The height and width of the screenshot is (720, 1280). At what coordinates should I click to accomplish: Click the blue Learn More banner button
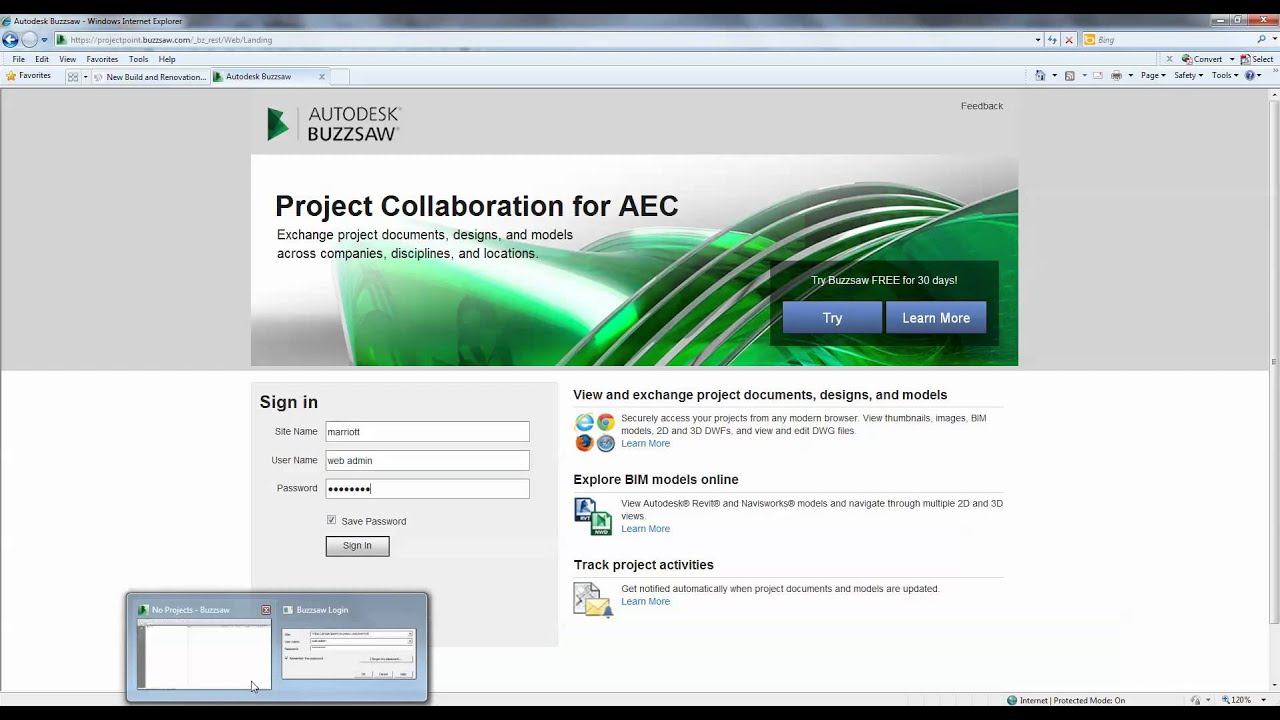click(936, 318)
